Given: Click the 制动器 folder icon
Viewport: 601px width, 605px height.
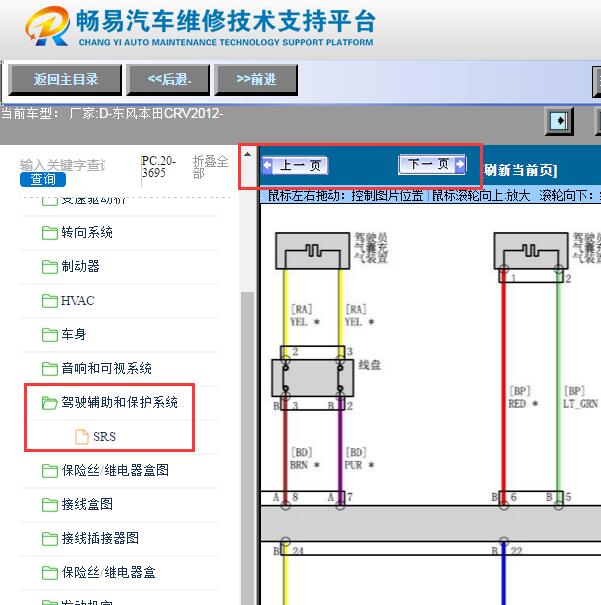Looking at the screenshot, I should (50, 267).
